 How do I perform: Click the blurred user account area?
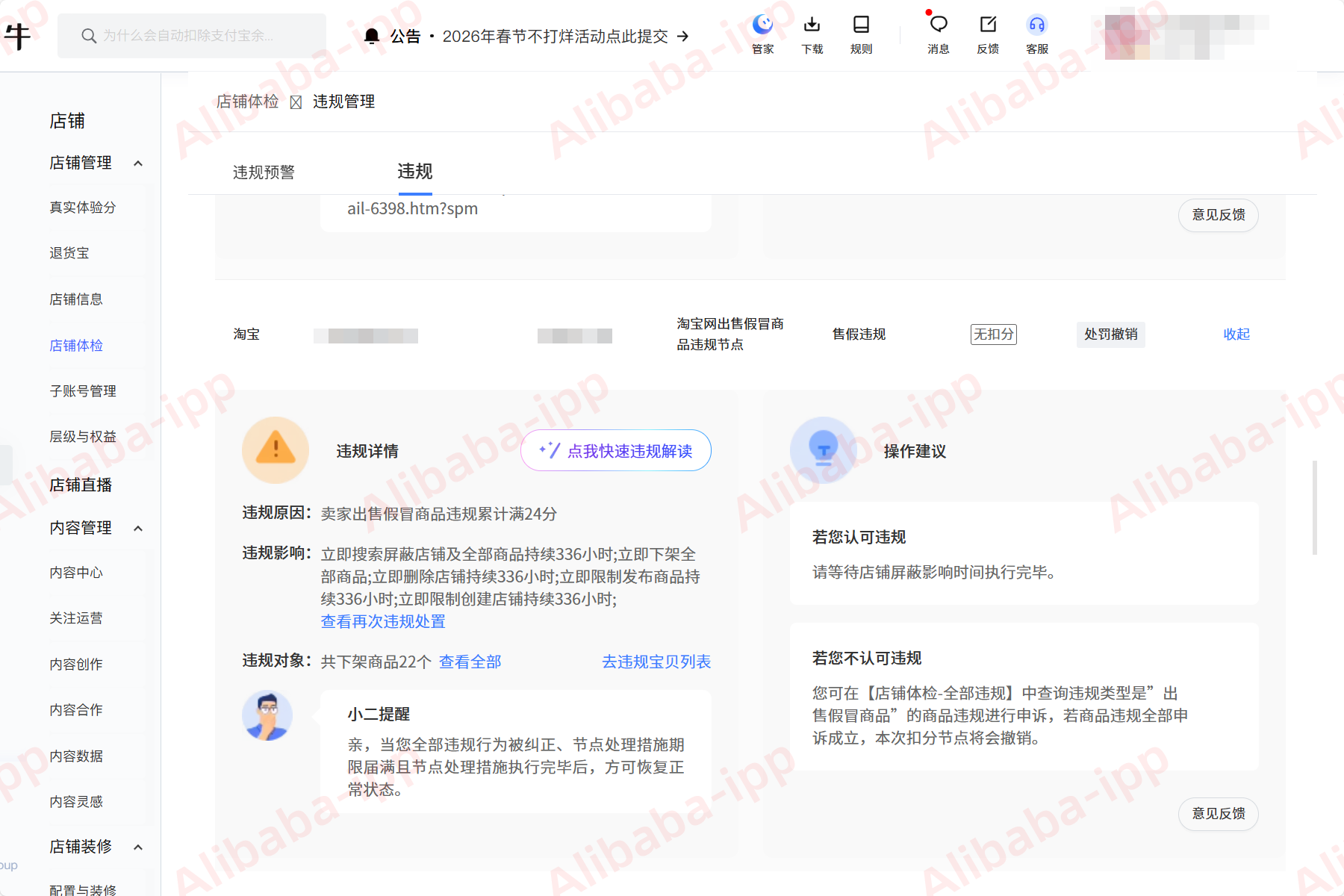click(x=1187, y=36)
